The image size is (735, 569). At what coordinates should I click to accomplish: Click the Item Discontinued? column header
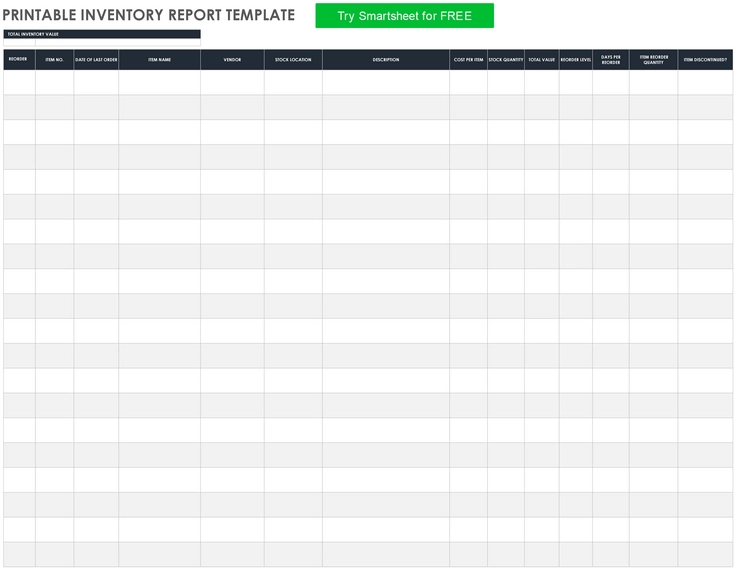(705, 60)
